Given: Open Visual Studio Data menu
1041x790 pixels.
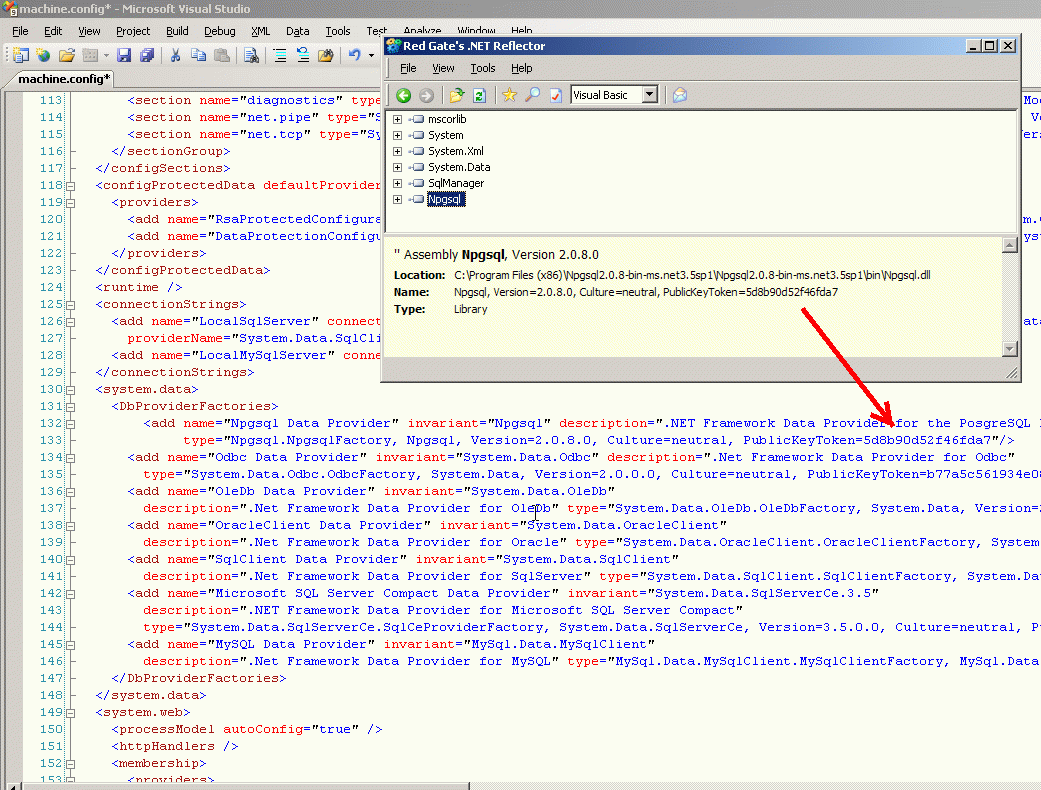Looking at the screenshot, I should point(297,31).
